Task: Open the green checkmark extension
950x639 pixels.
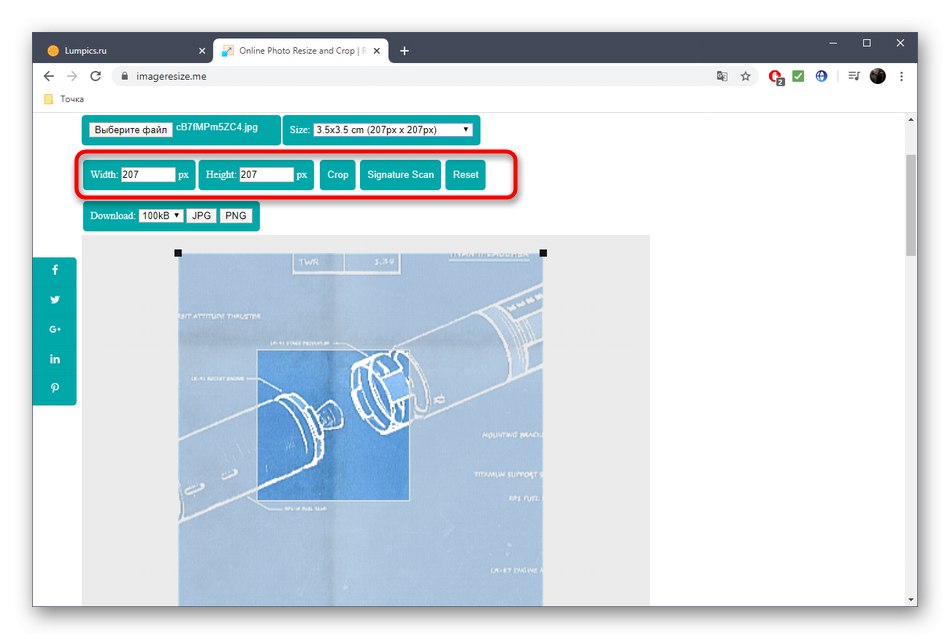Action: point(798,75)
